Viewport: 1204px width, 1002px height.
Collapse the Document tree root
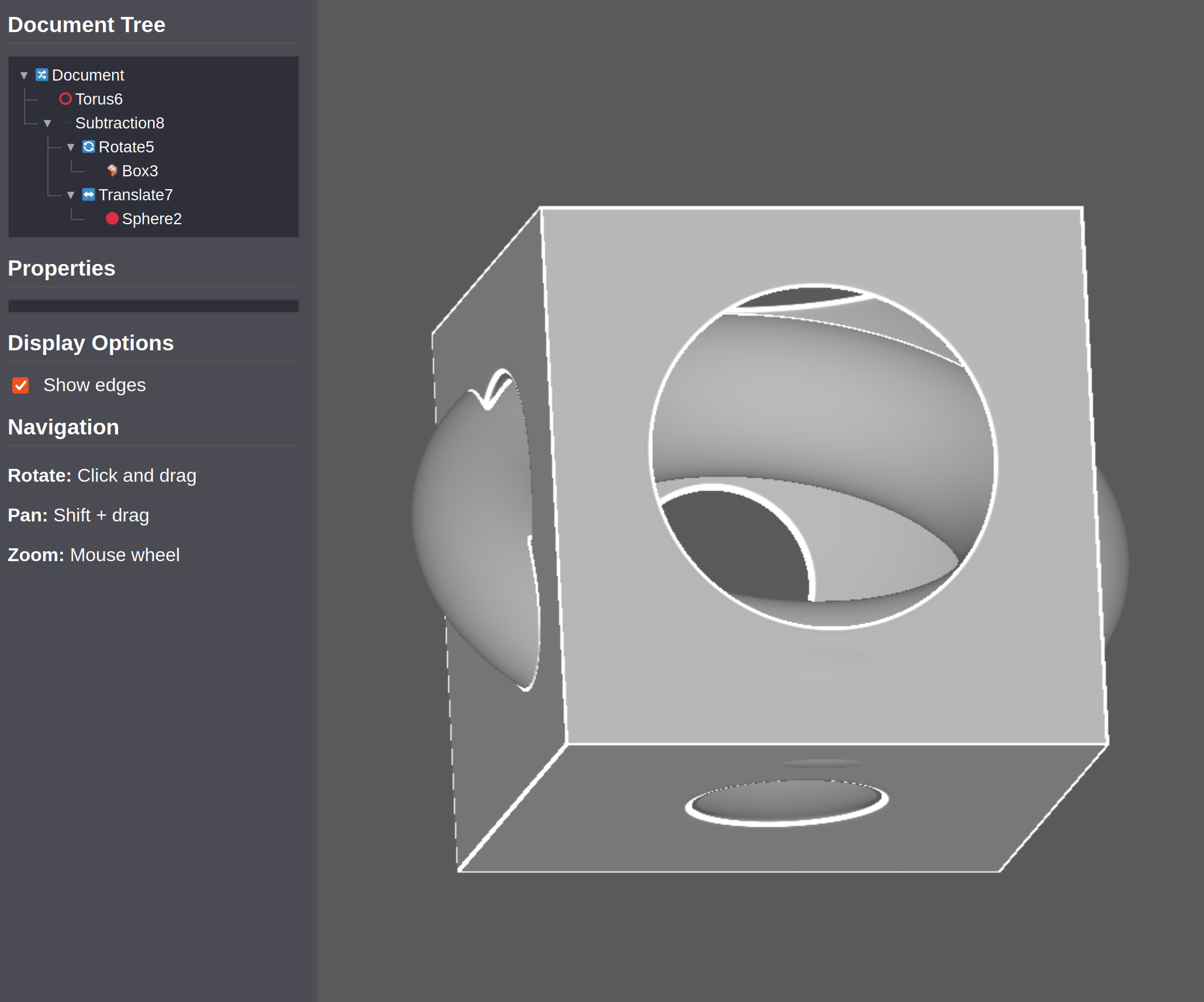coord(24,75)
